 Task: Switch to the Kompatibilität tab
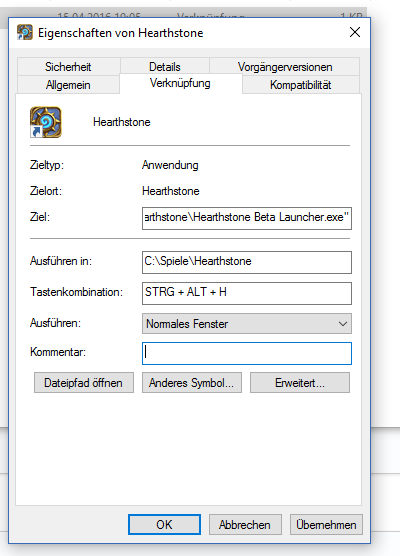coord(301,85)
